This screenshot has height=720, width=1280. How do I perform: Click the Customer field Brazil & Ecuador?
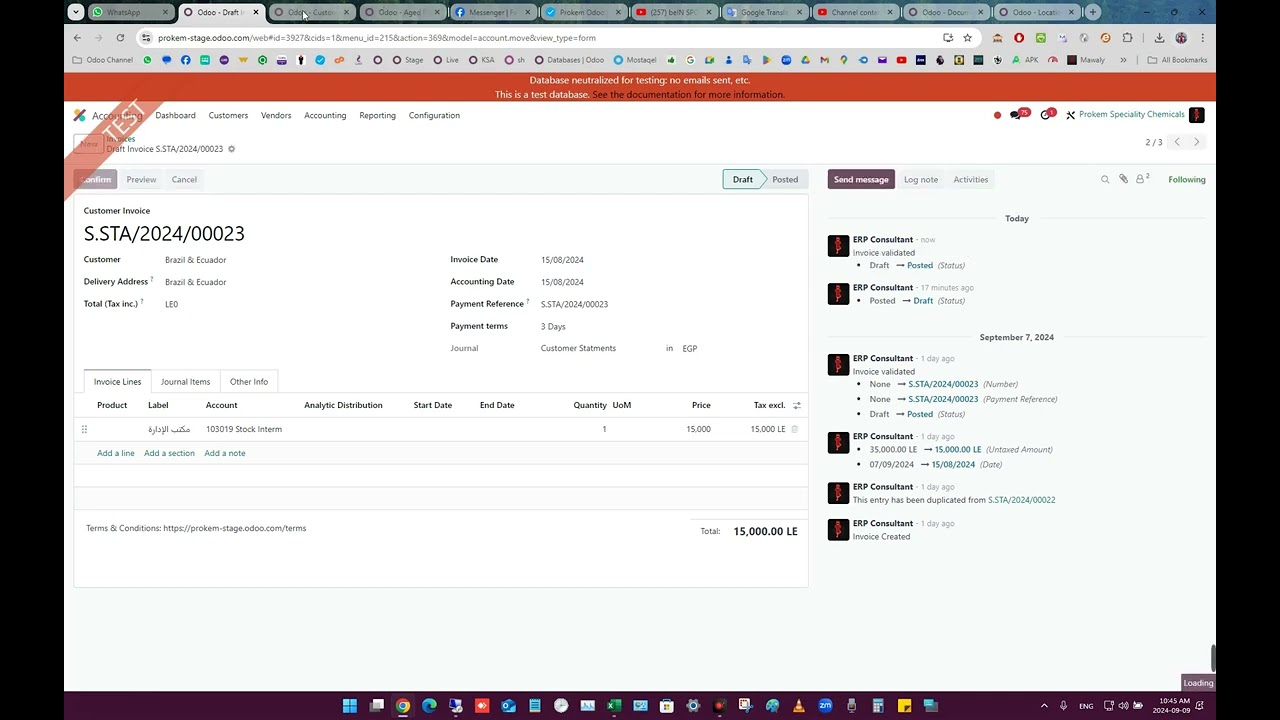click(195, 260)
